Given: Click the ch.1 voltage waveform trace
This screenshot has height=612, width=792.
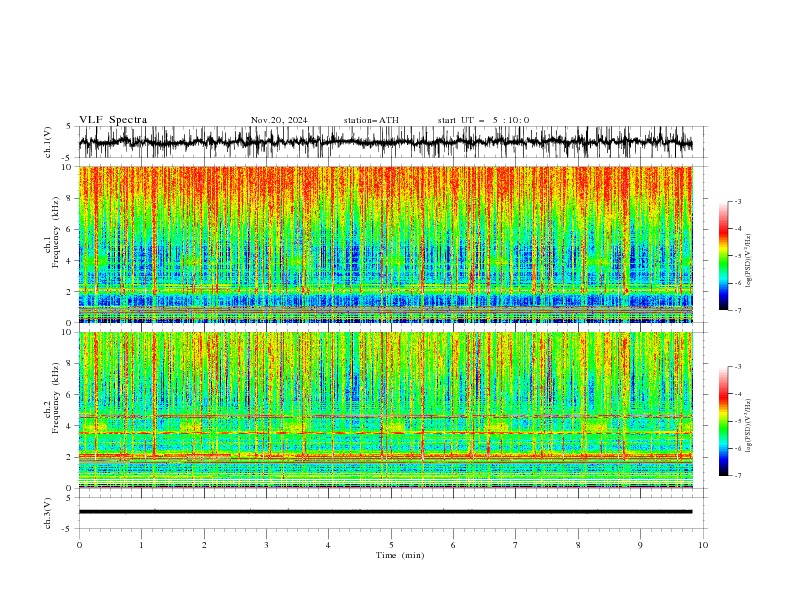Looking at the screenshot, I should tap(385, 142).
